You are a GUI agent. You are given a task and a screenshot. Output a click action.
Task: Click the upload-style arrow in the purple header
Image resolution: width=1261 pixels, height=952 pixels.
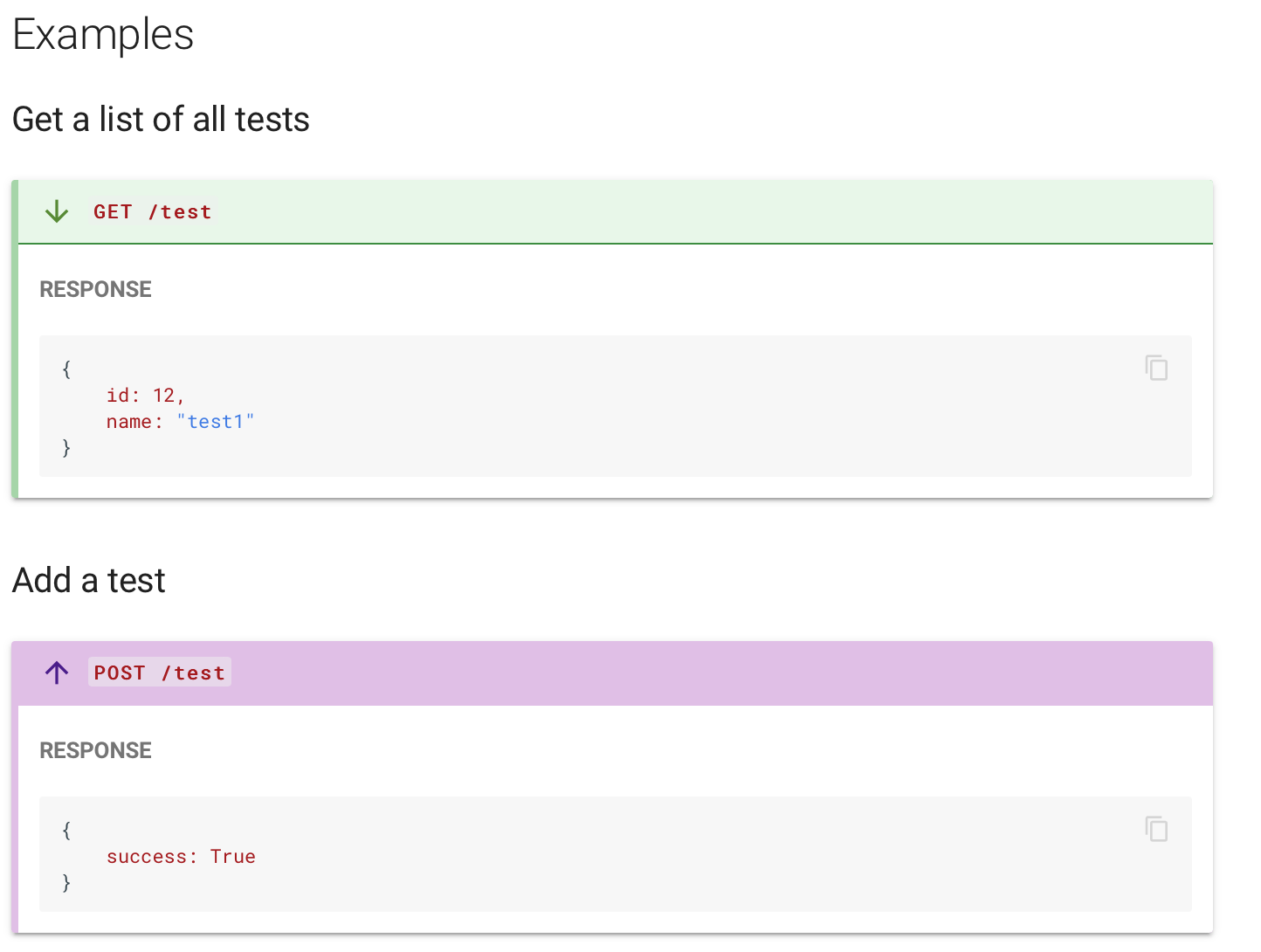pos(56,673)
